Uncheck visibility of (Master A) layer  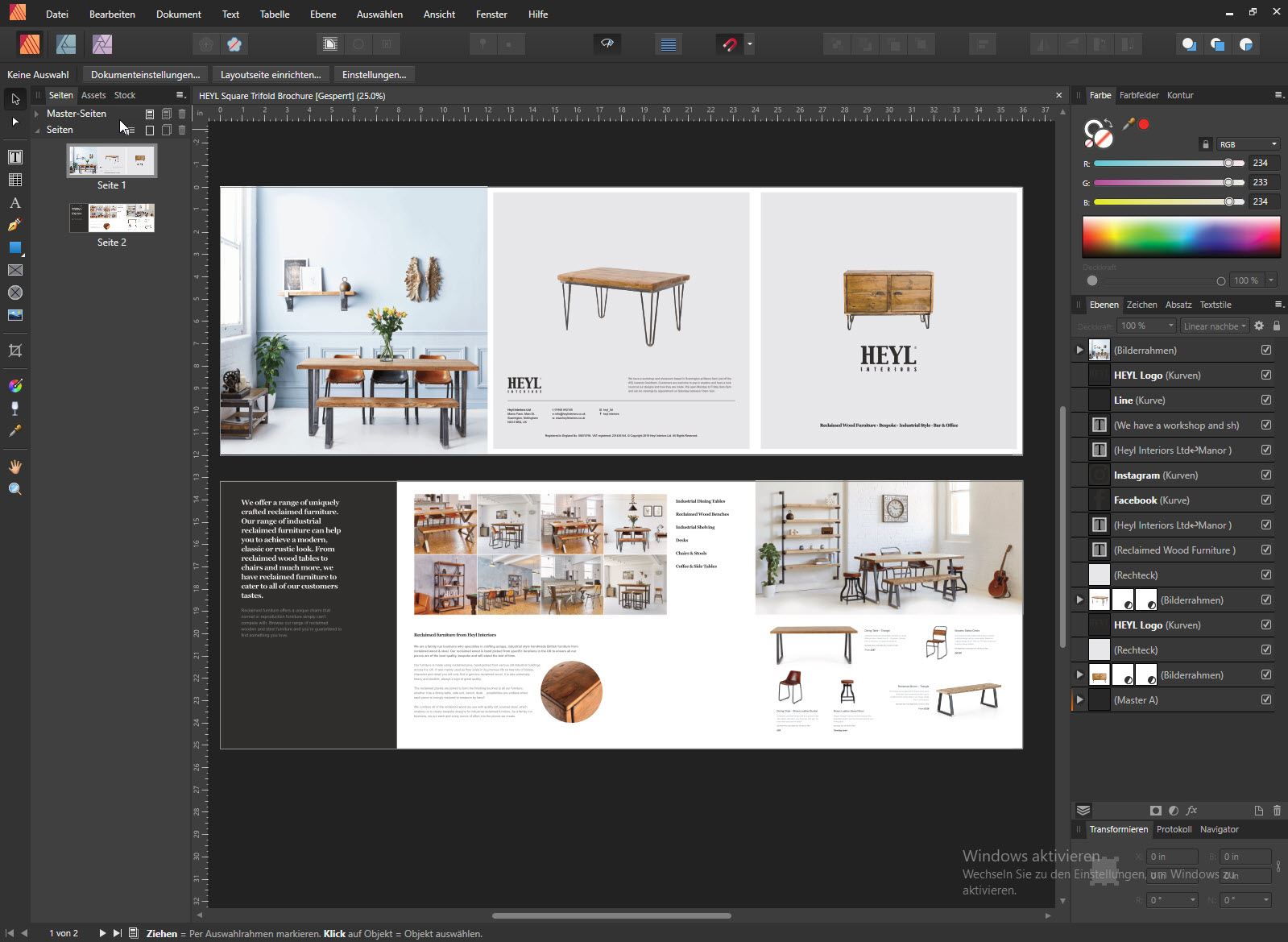pos(1266,699)
